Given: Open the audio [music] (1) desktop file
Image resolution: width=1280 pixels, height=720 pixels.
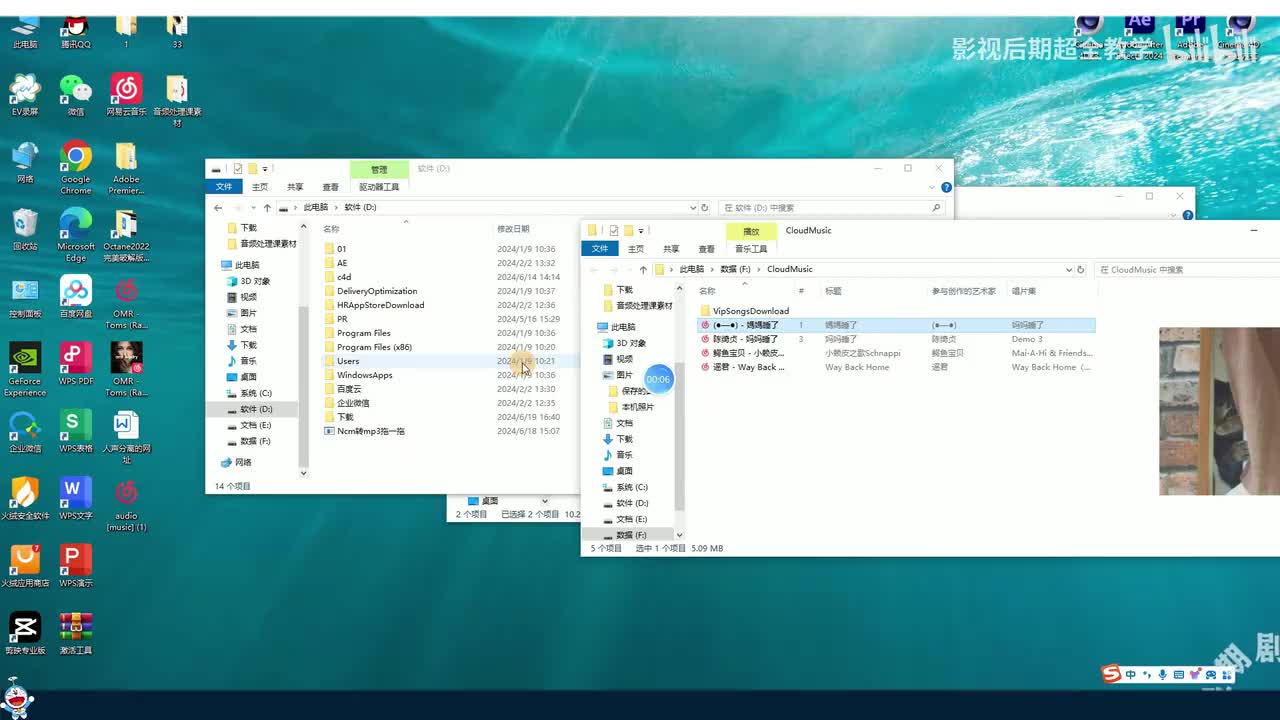Looking at the screenshot, I should [126, 505].
